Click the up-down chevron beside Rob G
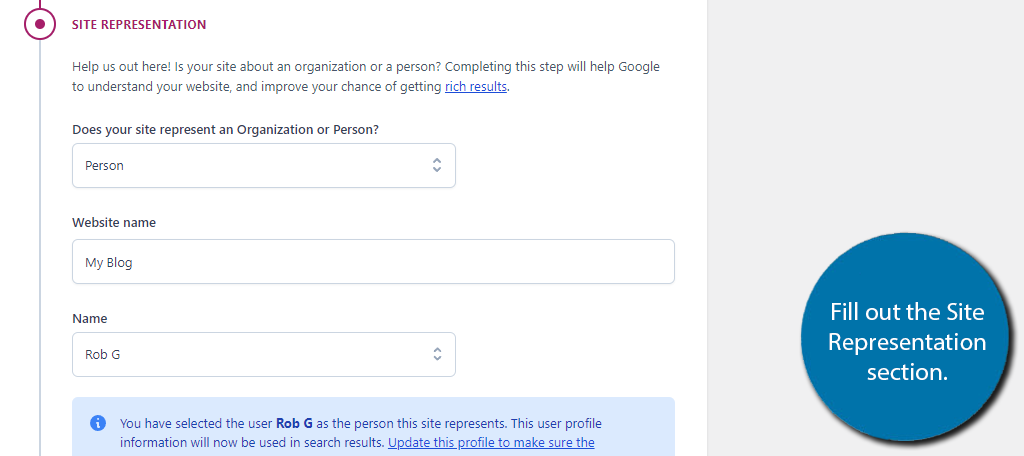This screenshot has height=456, width=1024. click(x=437, y=354)
